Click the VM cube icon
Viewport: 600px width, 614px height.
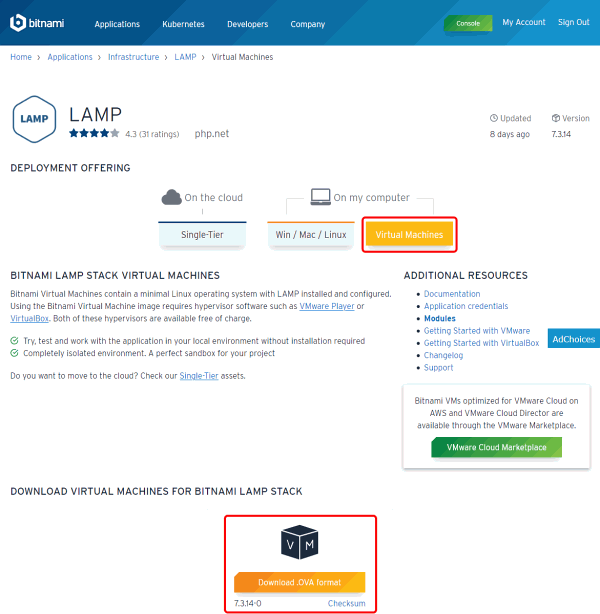coord(300,542)
